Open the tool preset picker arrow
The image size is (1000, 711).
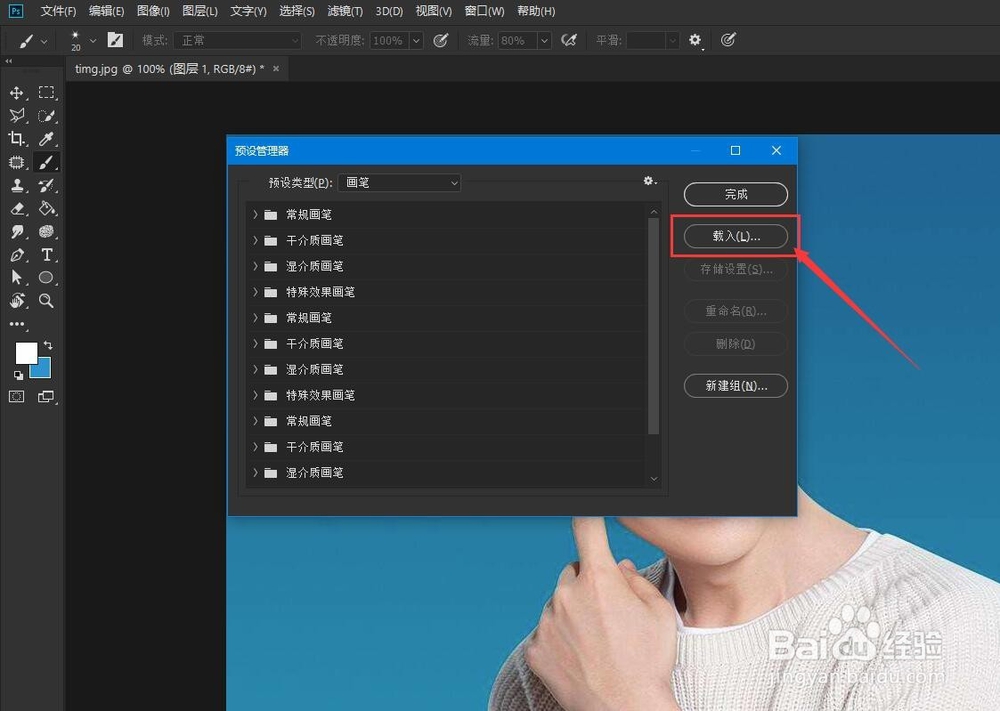(44, 41)
